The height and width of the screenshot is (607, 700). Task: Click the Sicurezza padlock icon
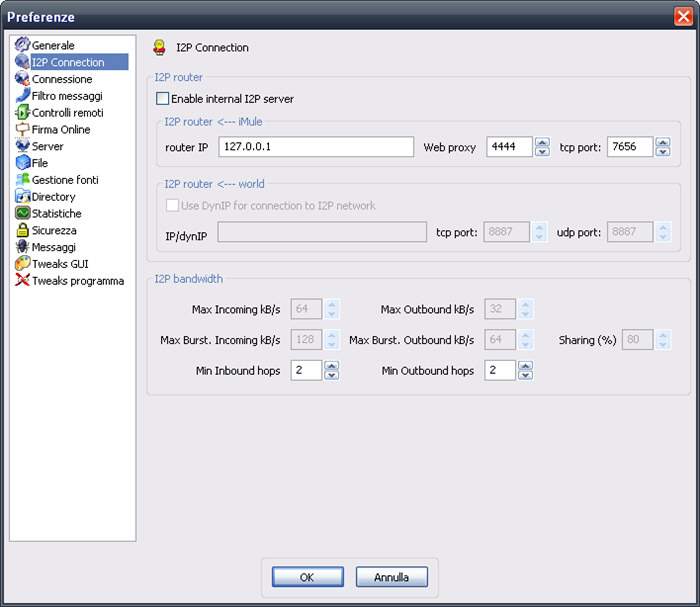coord(22,230)
